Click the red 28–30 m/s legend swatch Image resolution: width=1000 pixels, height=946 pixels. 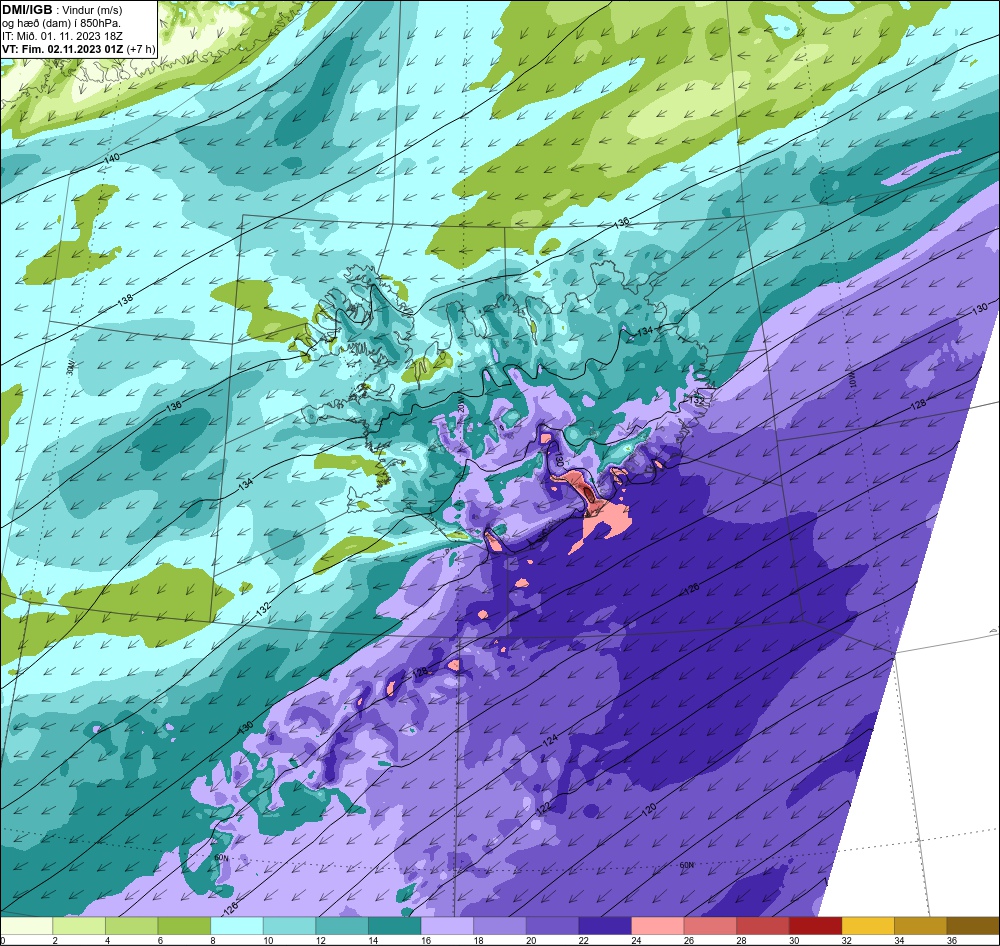(x=763, y=926)
